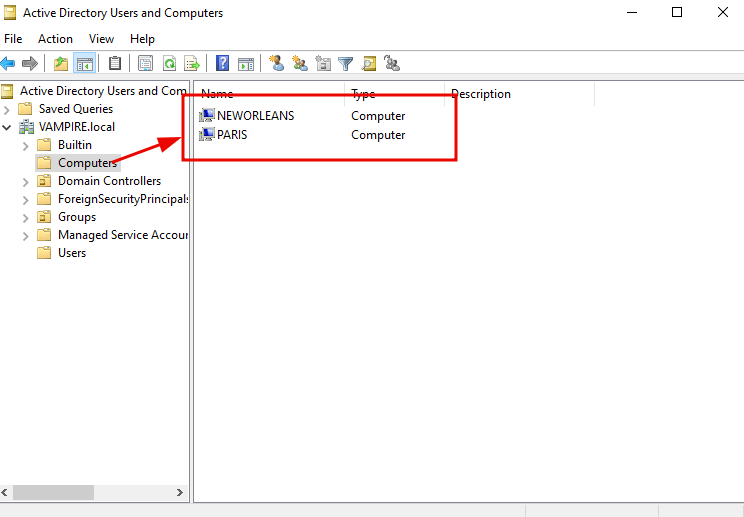Click the tree pane horizontal scrollbar thumb
Viewport: 744px width, 517px height.
pos(53,492)
